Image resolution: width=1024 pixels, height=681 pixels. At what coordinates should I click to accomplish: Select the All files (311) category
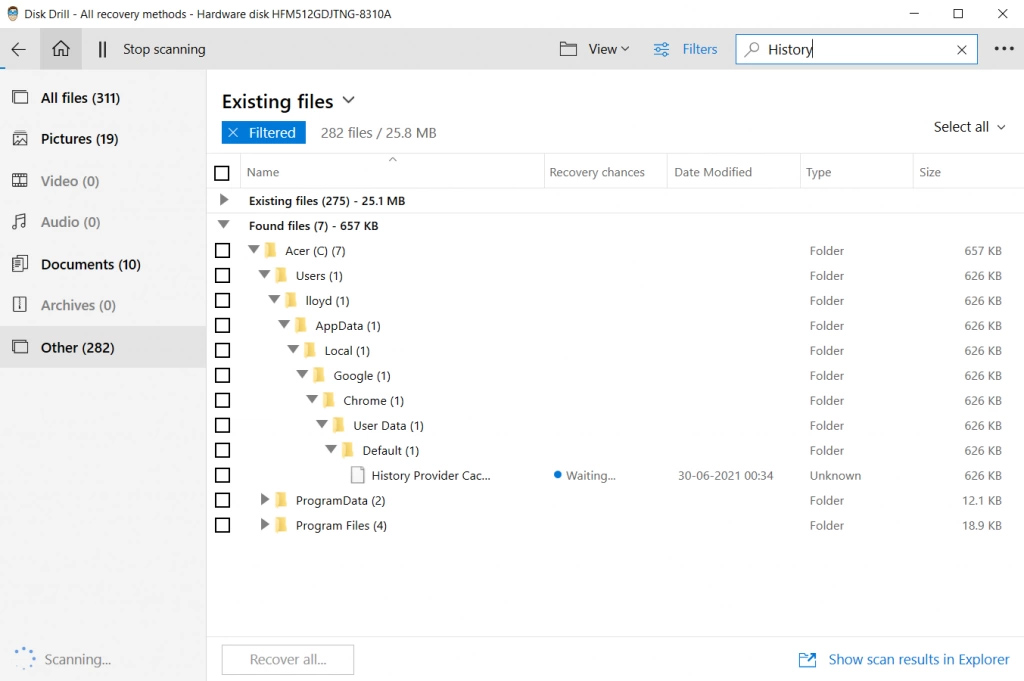(103, 98)
